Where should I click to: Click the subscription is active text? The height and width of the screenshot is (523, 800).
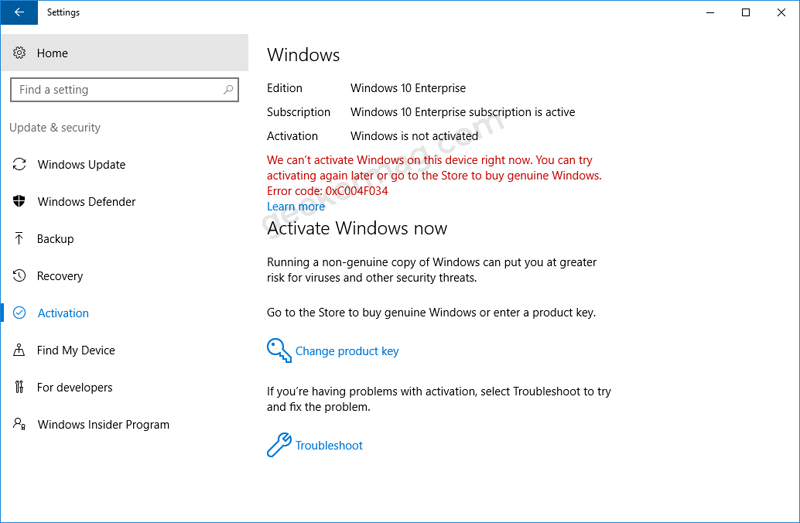(462, 112)
